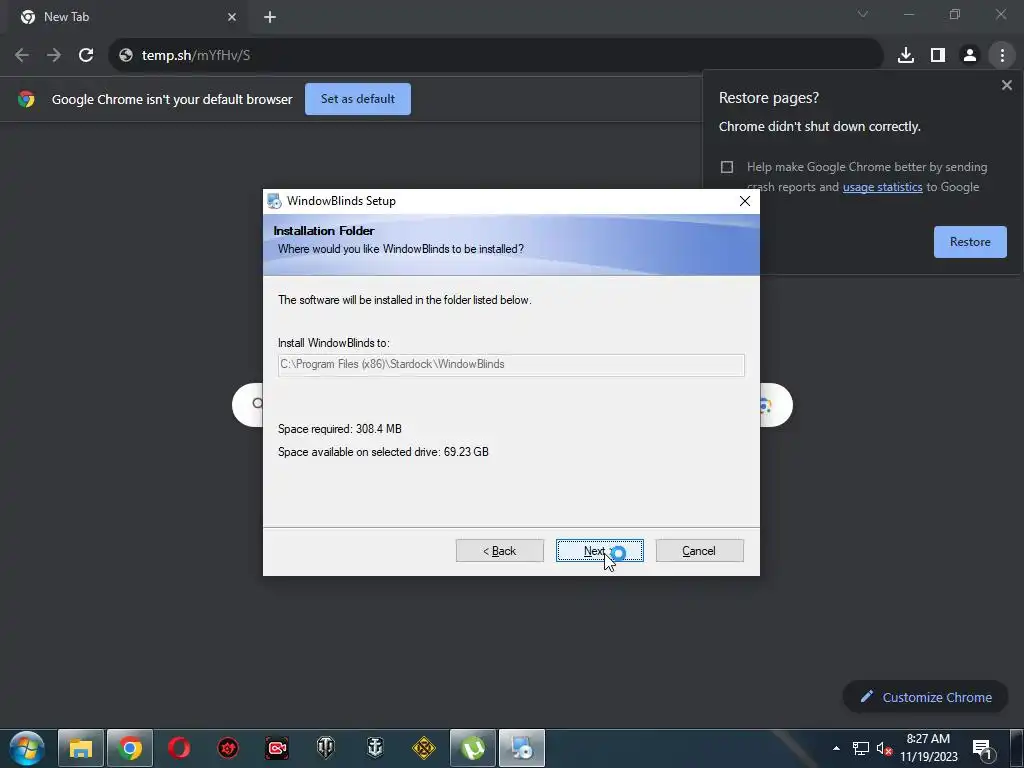Click the WindowBlinds Setup title icon

click(274, 201)
